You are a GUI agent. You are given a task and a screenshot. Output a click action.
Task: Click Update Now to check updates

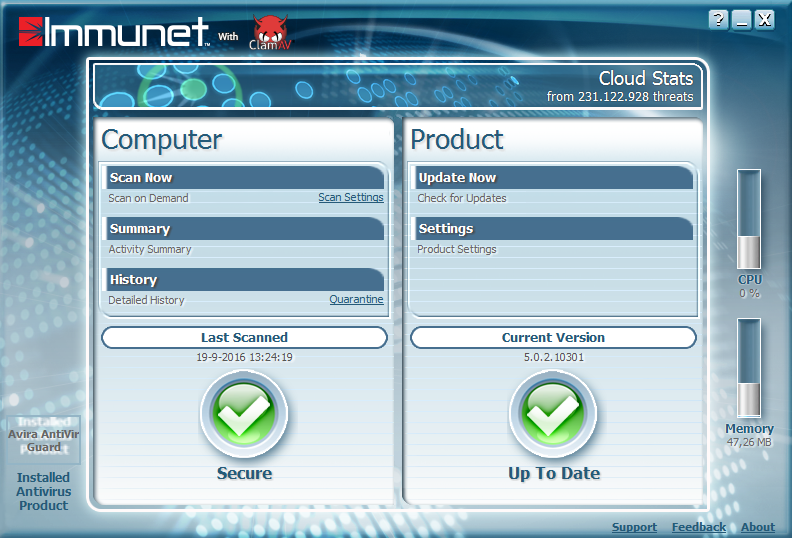tap(457, 178)
